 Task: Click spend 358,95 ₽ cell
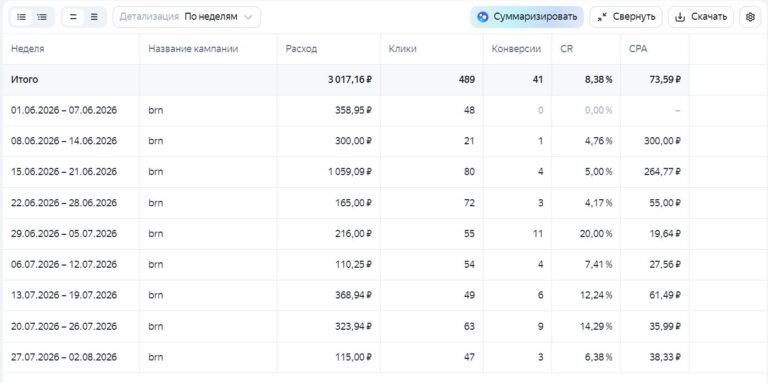click(x=355, y=110)
